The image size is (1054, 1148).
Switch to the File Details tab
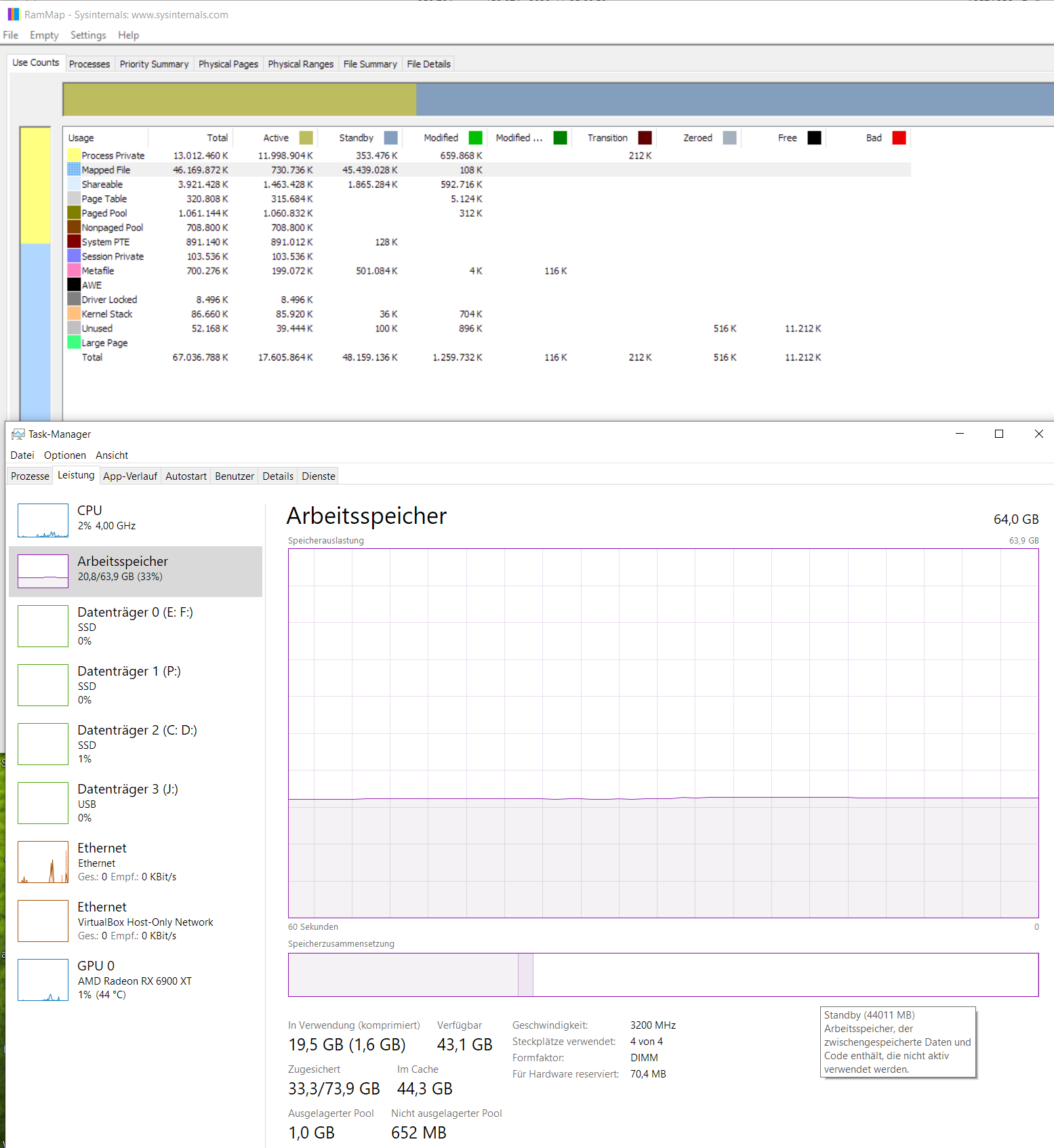pyautogui.click(x=428, y=64)
